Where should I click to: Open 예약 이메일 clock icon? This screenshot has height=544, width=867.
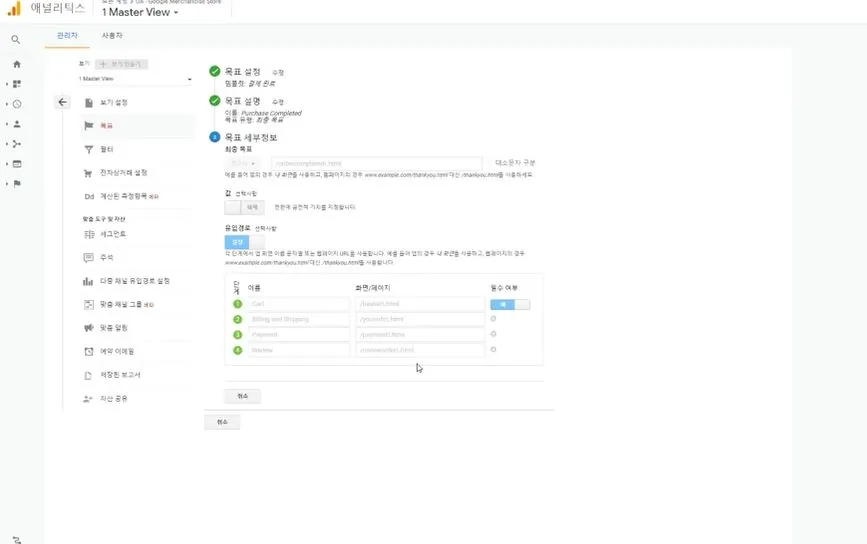coord(88,352)
